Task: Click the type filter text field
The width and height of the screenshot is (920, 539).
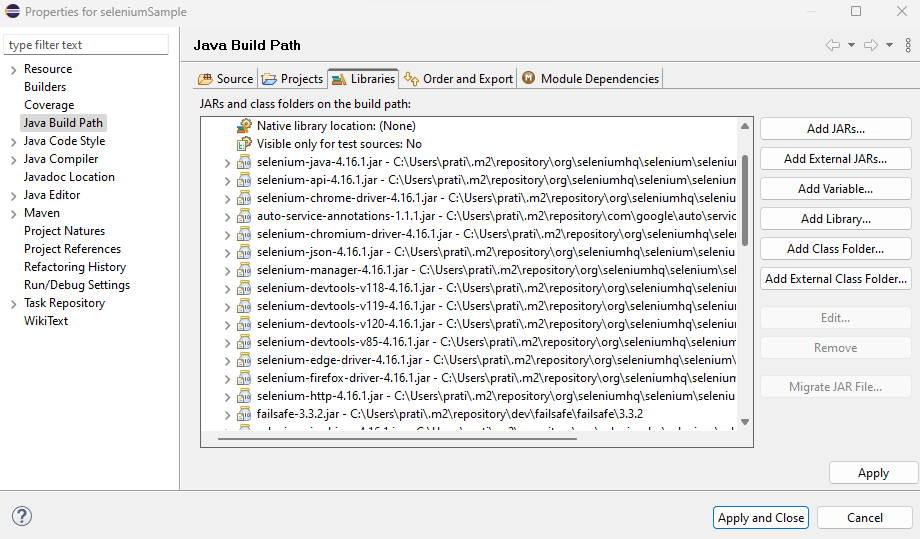Action: coord(87,45)
